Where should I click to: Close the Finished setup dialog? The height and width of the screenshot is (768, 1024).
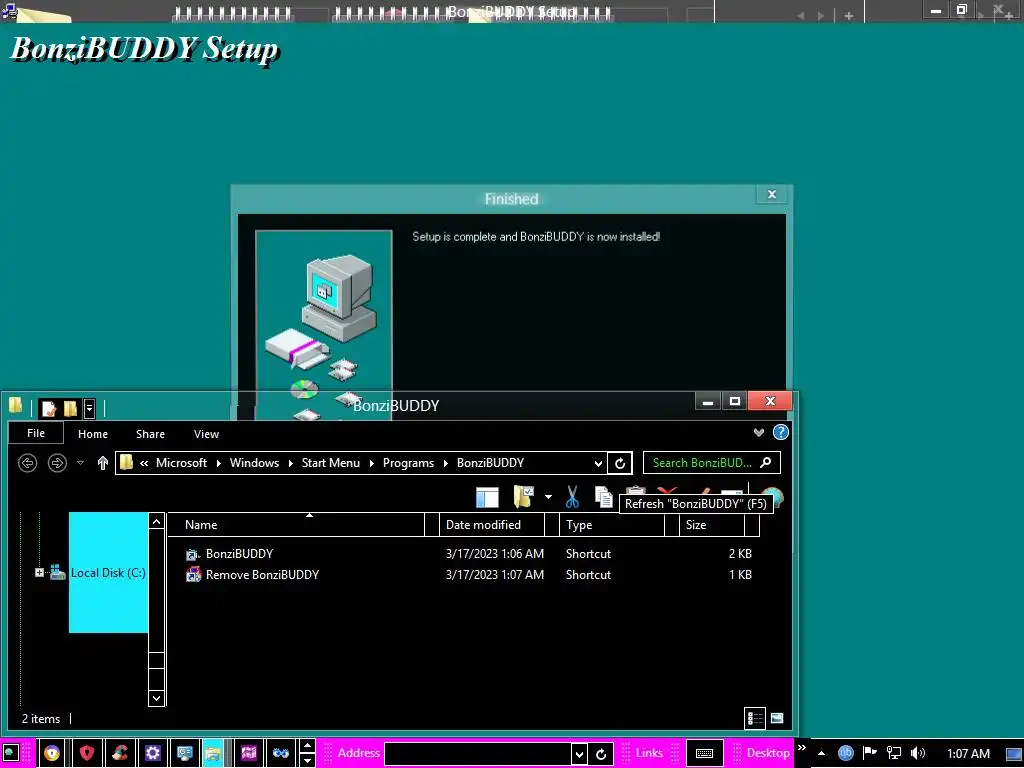772,195
